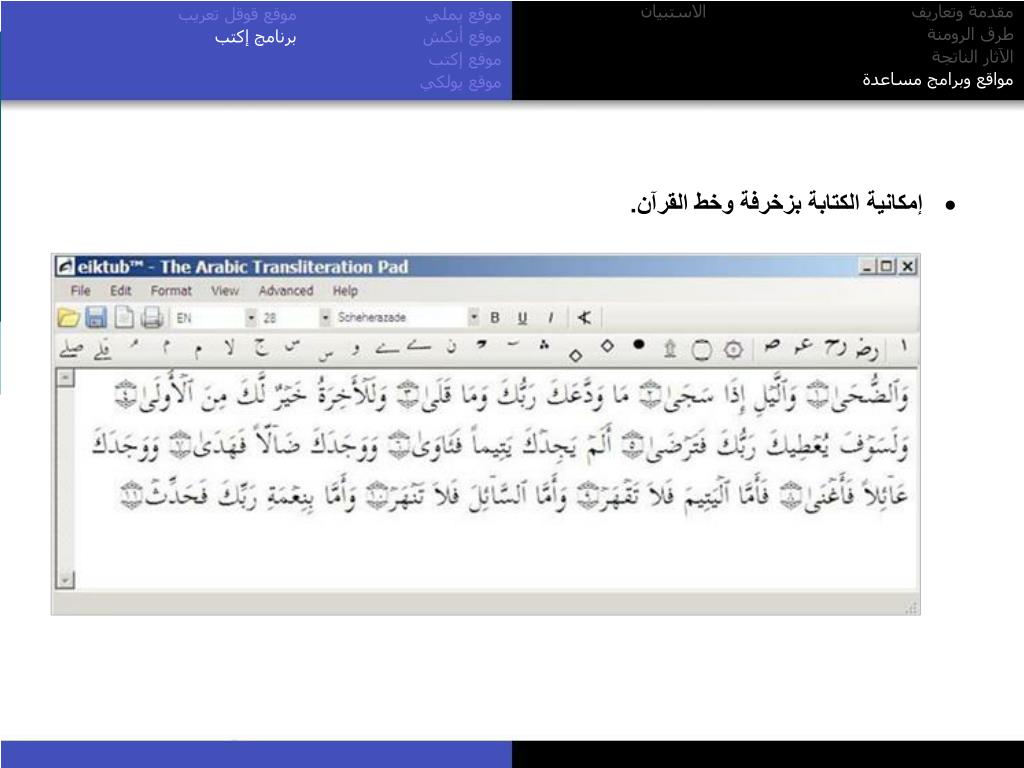Viewport: 1024px width, 768px height.
Task: Insert the small ن symbol
Action: pyautogui.click(x=451, y=347)
